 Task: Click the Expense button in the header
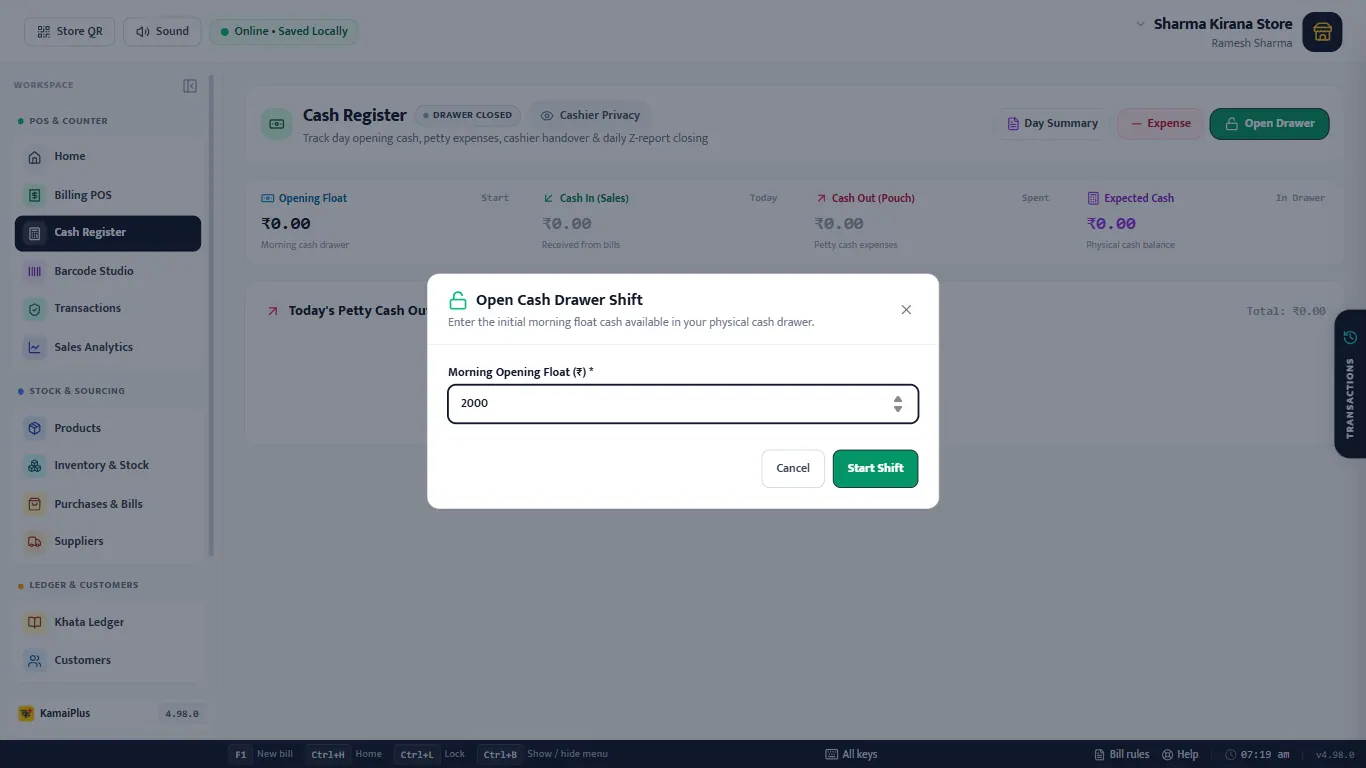pyautogui.click(x=1160, y=124)
